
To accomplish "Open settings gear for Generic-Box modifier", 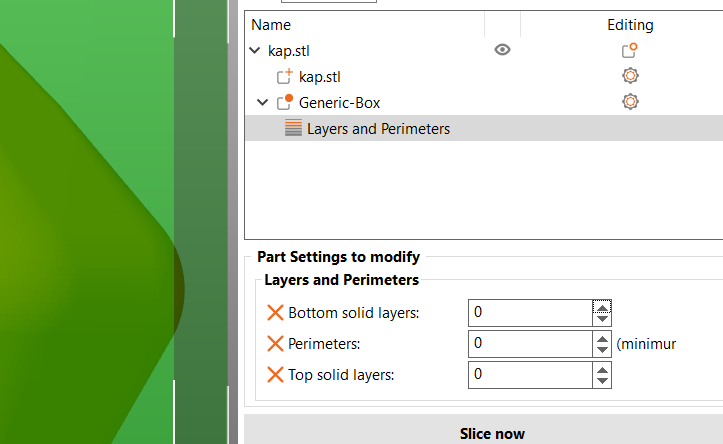I will (x=630, y=101).
